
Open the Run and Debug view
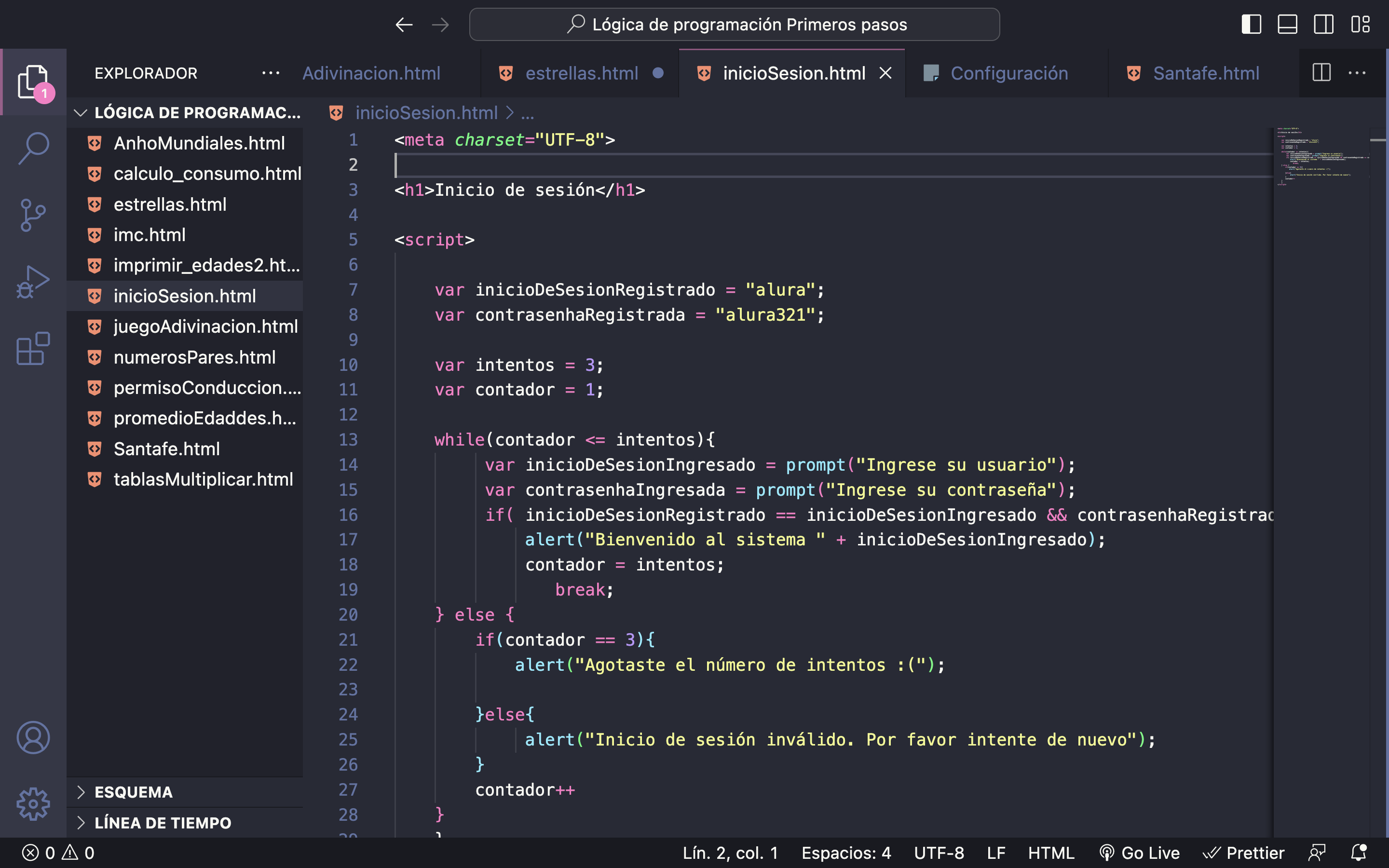(33, 282)
